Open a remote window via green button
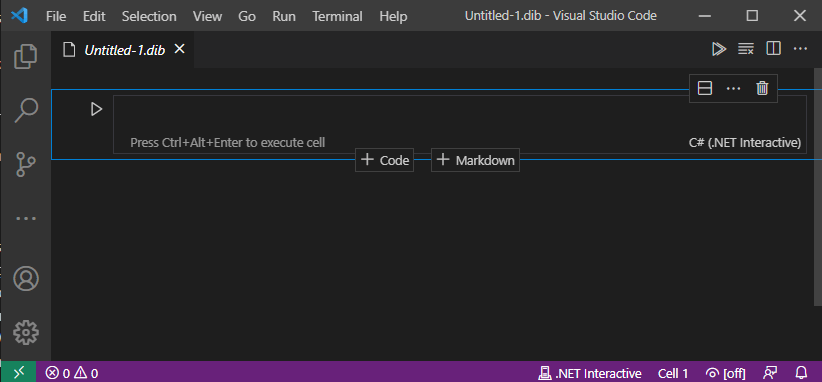822x382 pixels. tap(18, 373)
